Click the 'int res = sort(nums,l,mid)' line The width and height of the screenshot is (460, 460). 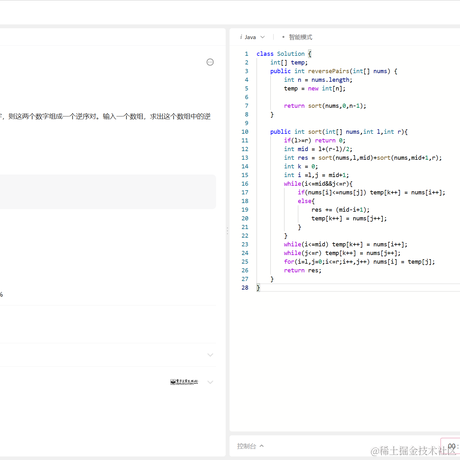click(x=363, y=158)
